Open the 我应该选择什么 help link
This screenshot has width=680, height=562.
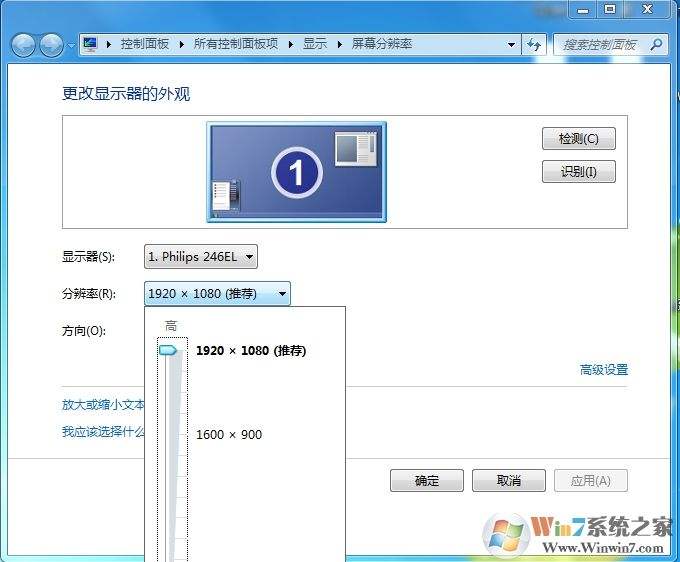103,431
